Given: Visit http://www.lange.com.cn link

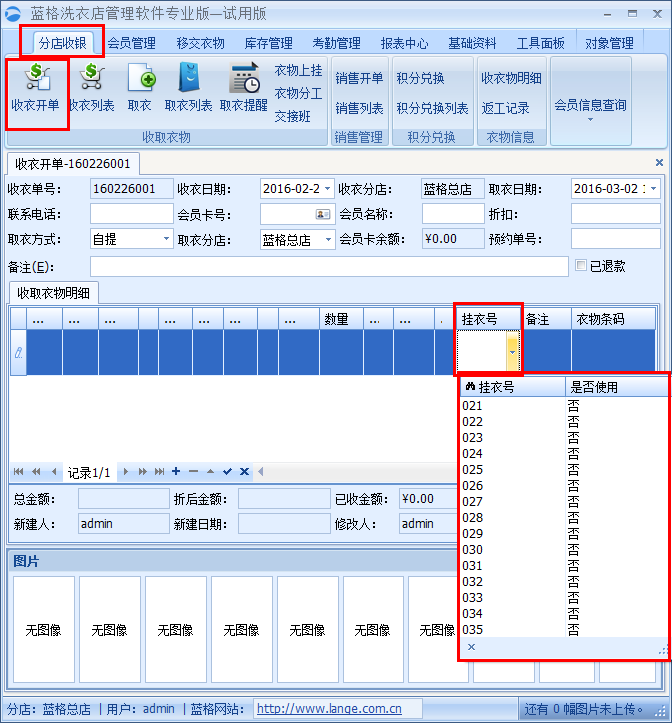Looking at the screenshot, I should [x=329, y=709].
